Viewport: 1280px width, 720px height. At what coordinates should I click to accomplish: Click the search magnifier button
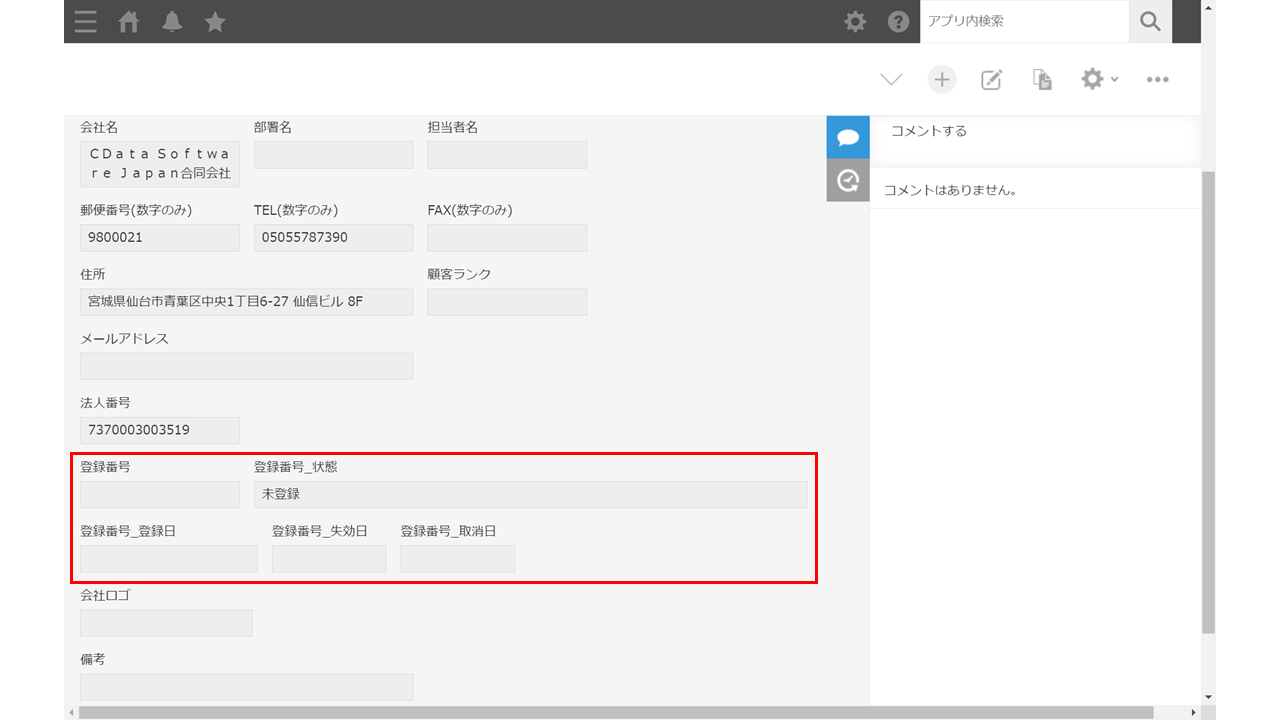(1150, 21)
